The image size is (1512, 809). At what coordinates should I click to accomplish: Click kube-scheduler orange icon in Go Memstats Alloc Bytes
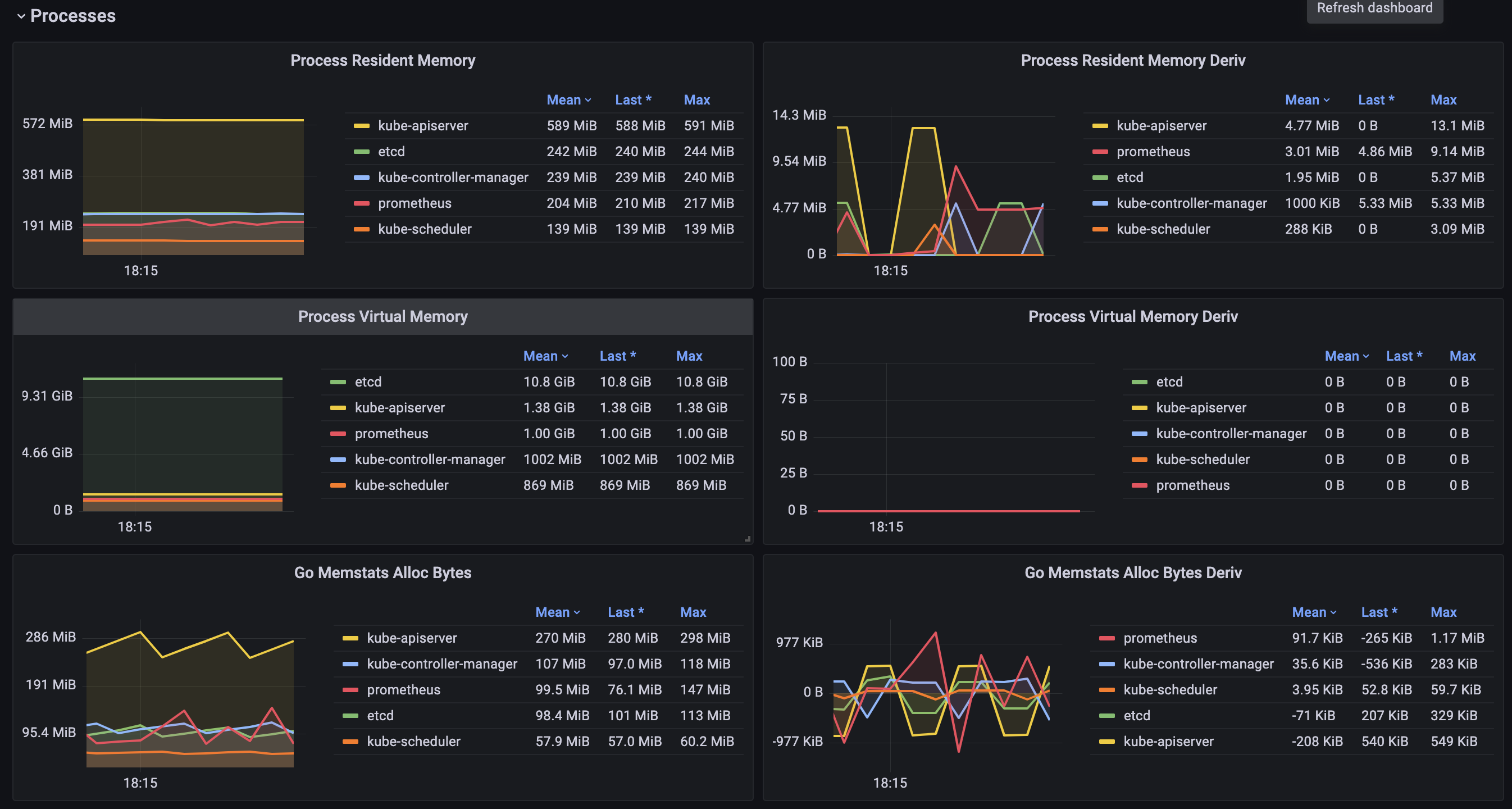click(350, 741)
